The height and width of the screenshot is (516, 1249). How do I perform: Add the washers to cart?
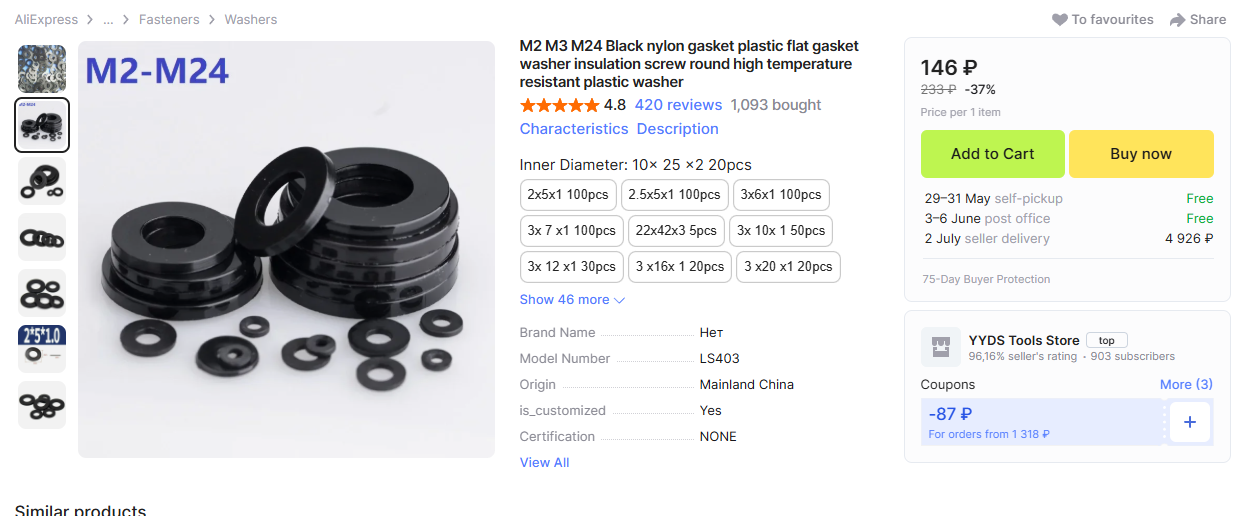click(993, 154)
